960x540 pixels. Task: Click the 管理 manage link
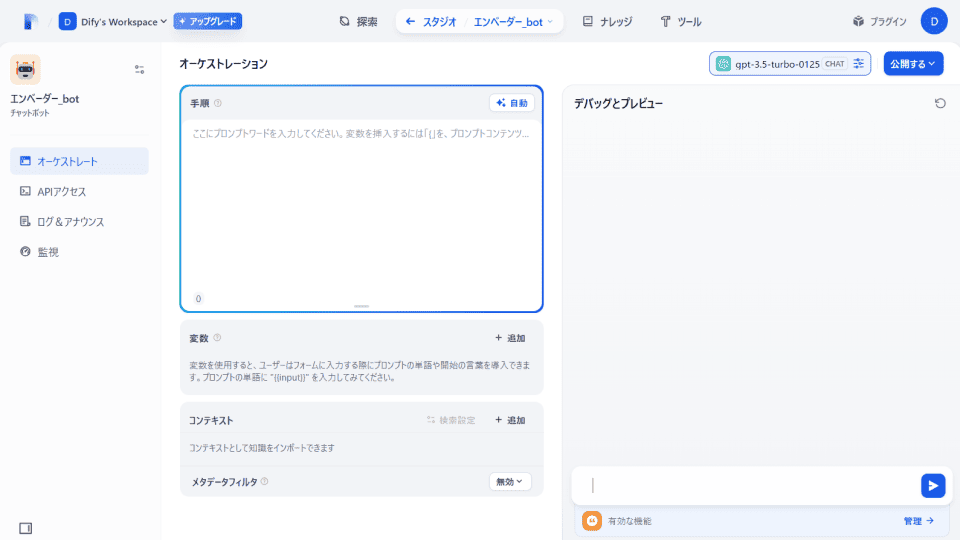[918, 521]
